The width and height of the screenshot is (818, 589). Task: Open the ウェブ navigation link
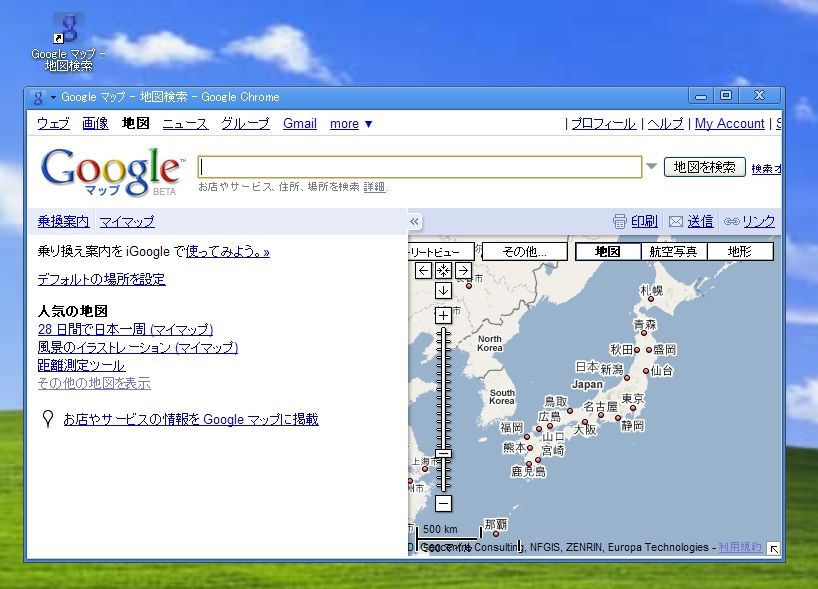click(53, 124)
